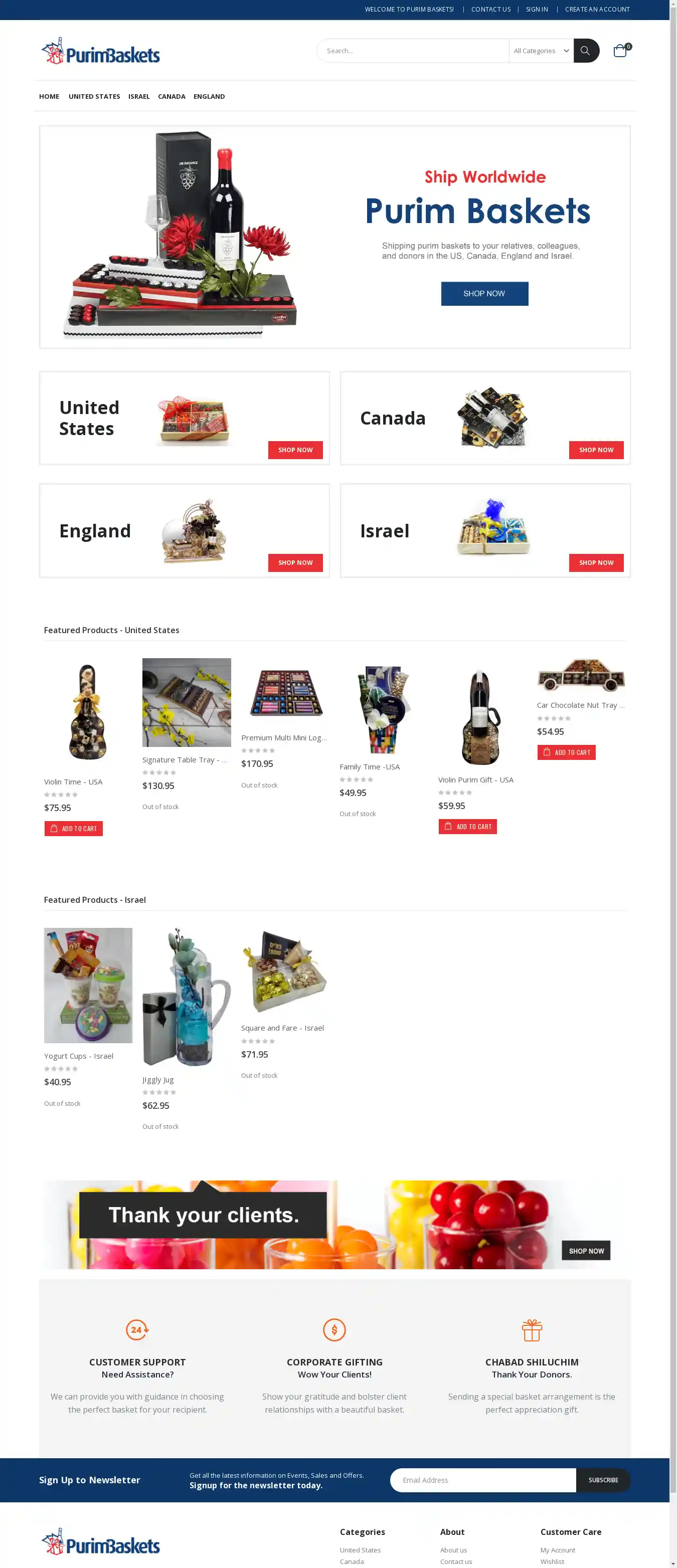This screenshot has height=1568, width=677.
Task: Open the shopping cart icon
Action: click(x=620, y=51)
